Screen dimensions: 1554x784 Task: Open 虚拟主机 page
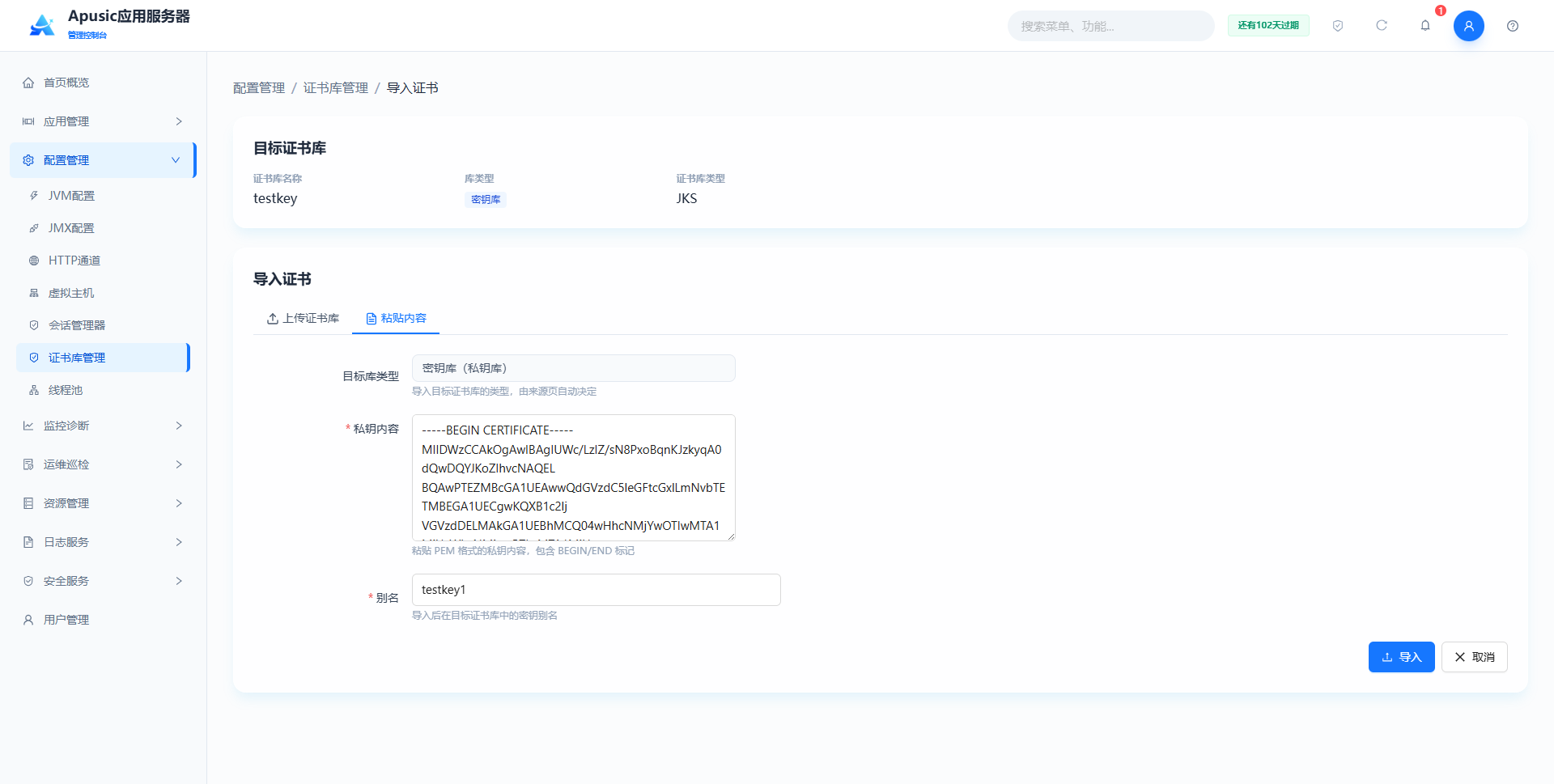click(103, 293)
